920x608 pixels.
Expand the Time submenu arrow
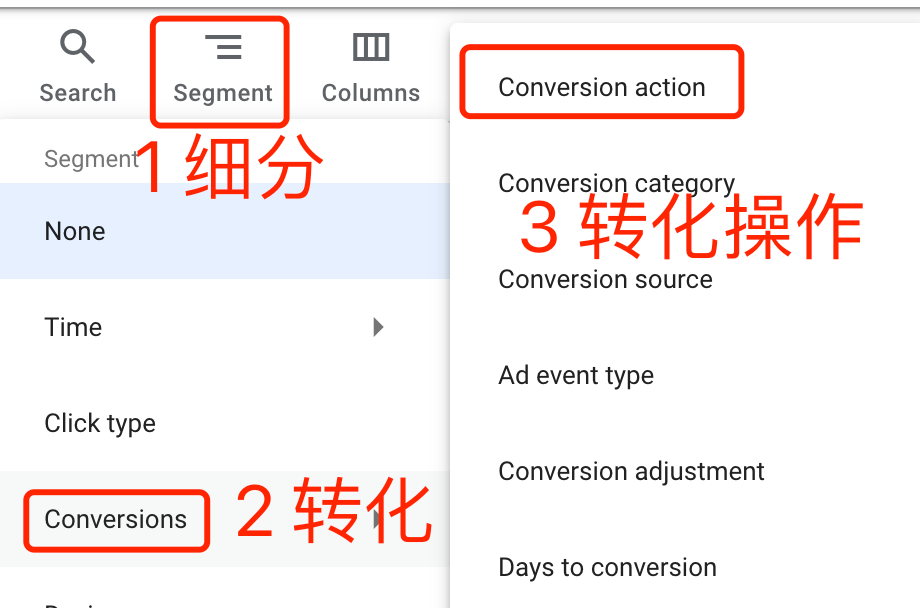pos(378,327)
